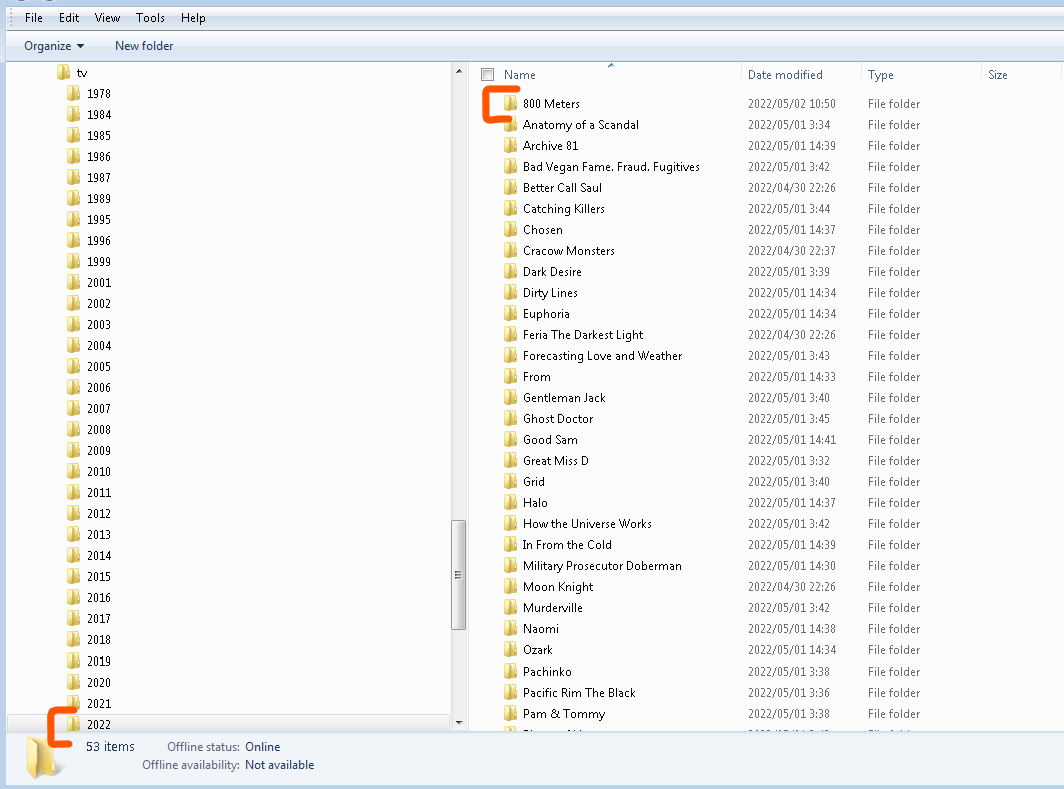The width and height of the screenshot is (1064, 789).
Task: Select Feria The Darkest Light name
Action: [583, 334]
